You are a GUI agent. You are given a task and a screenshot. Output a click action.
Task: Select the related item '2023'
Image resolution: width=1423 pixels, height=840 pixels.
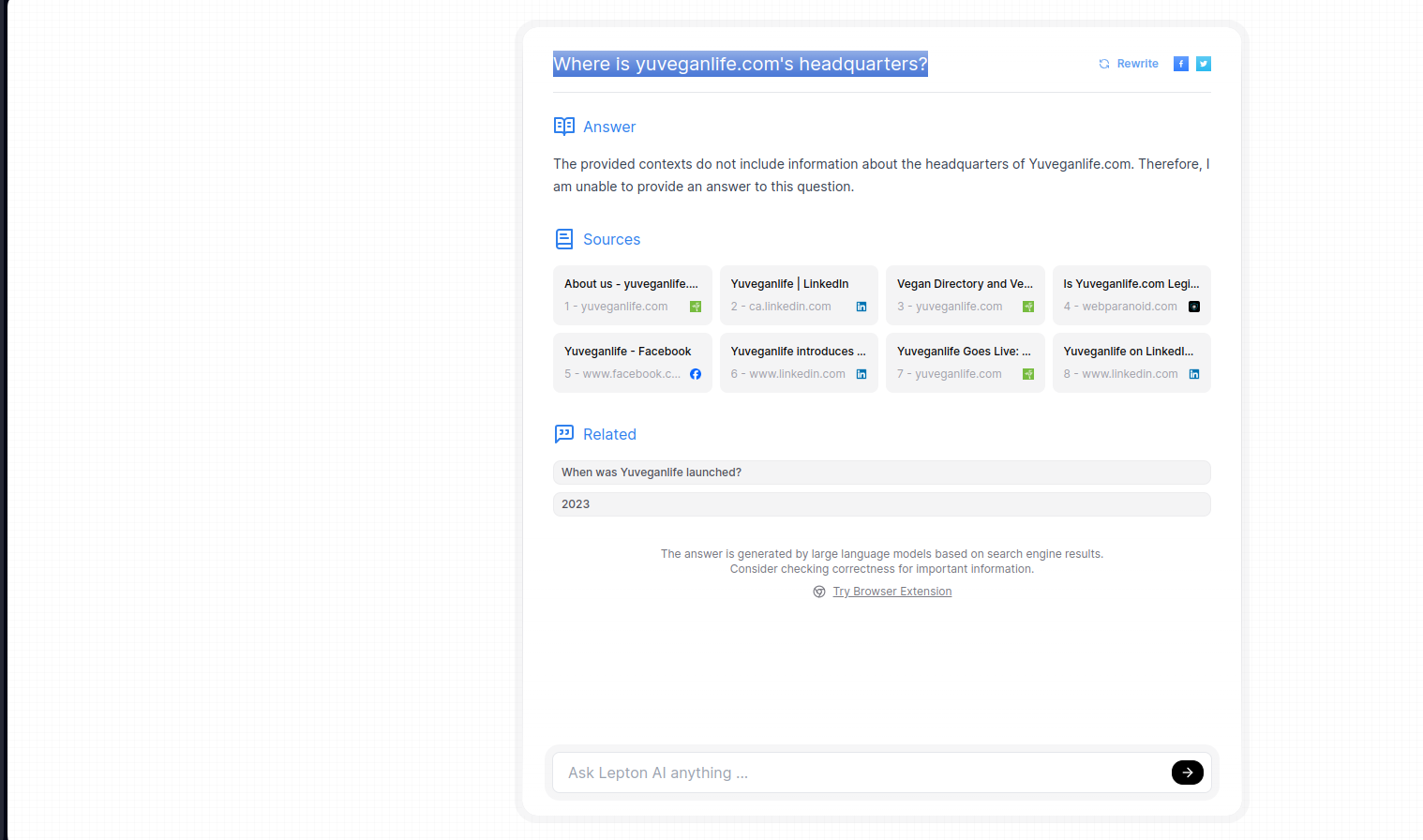[882, 504]
